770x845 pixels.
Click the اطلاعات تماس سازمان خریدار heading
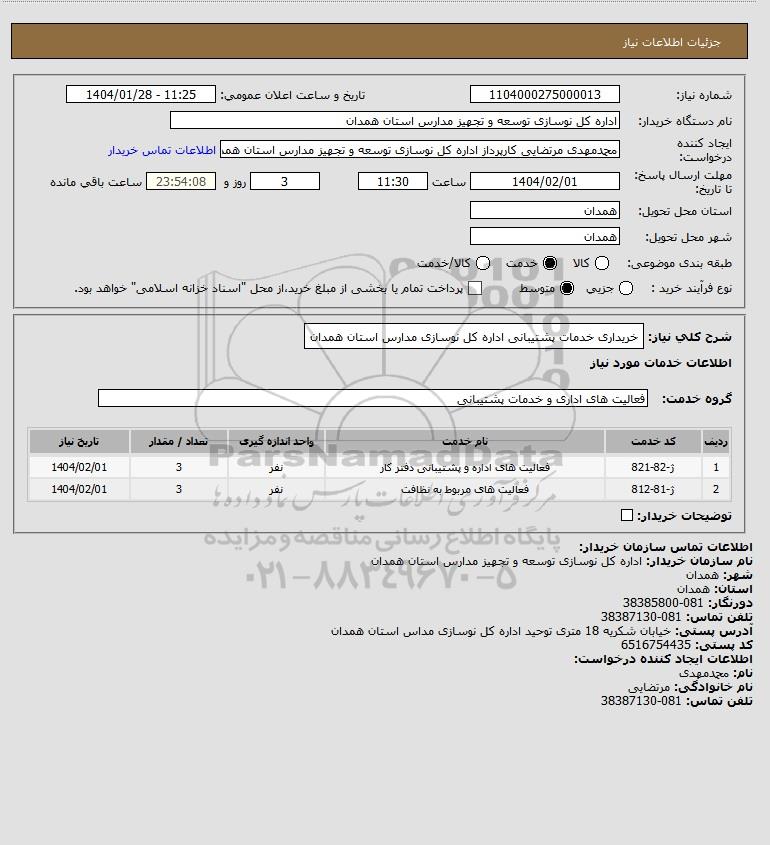point(666,547)
